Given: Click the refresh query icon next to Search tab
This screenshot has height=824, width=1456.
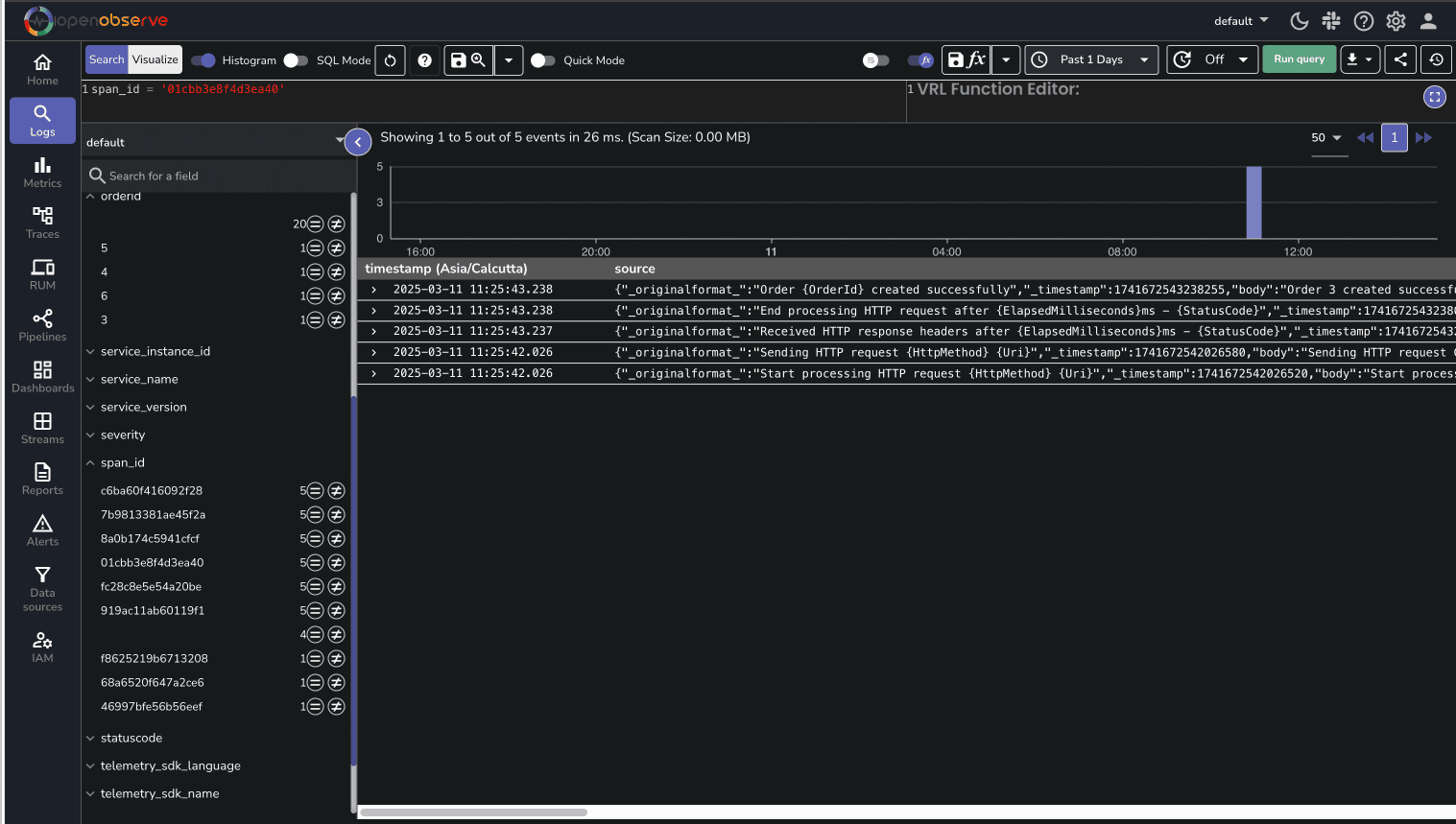Looking at the screenshot, I should point(390,59).
